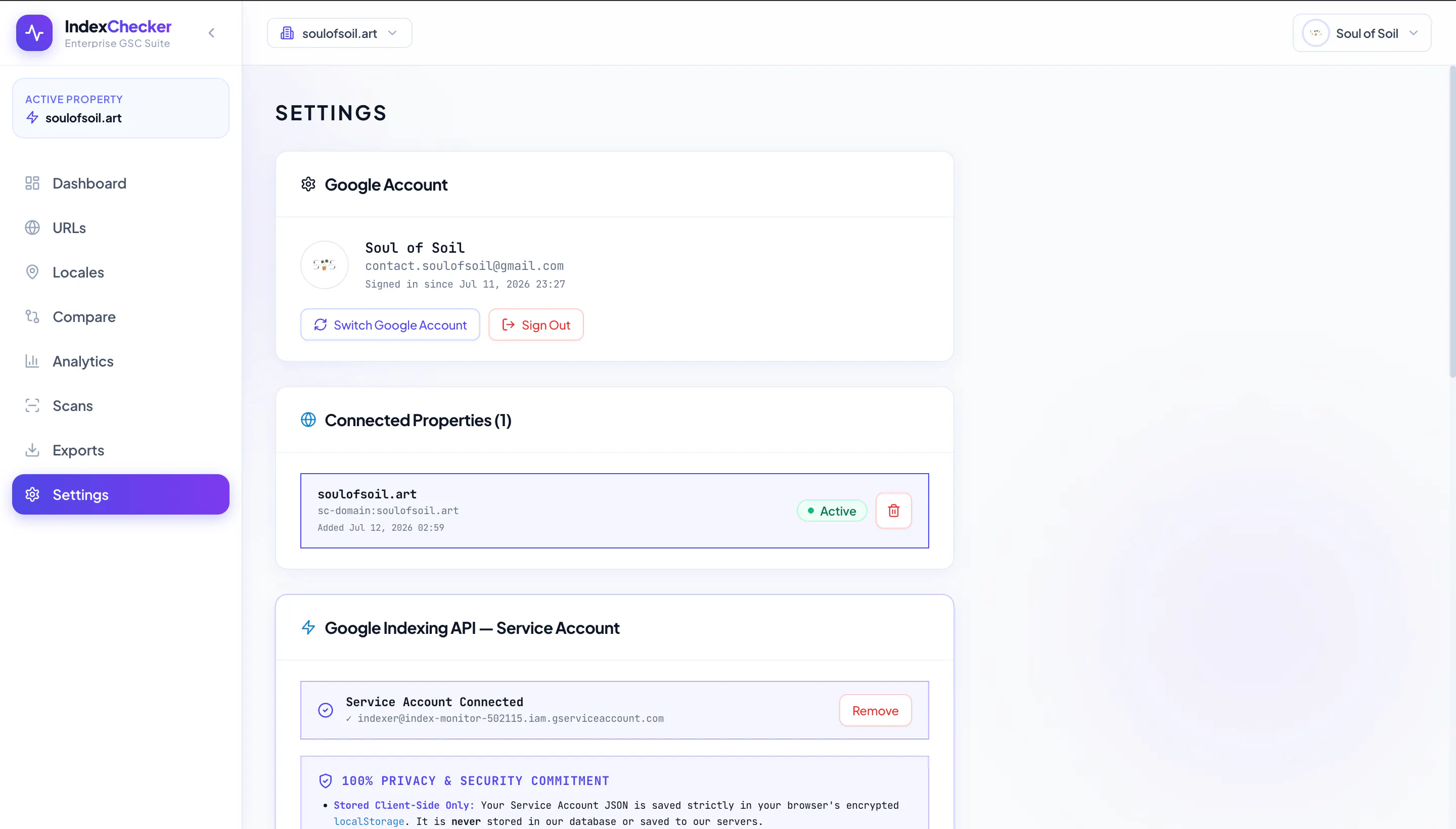1456x829 pixels.
Task: Click the Connected Properties globe icon
Action: 308,420
